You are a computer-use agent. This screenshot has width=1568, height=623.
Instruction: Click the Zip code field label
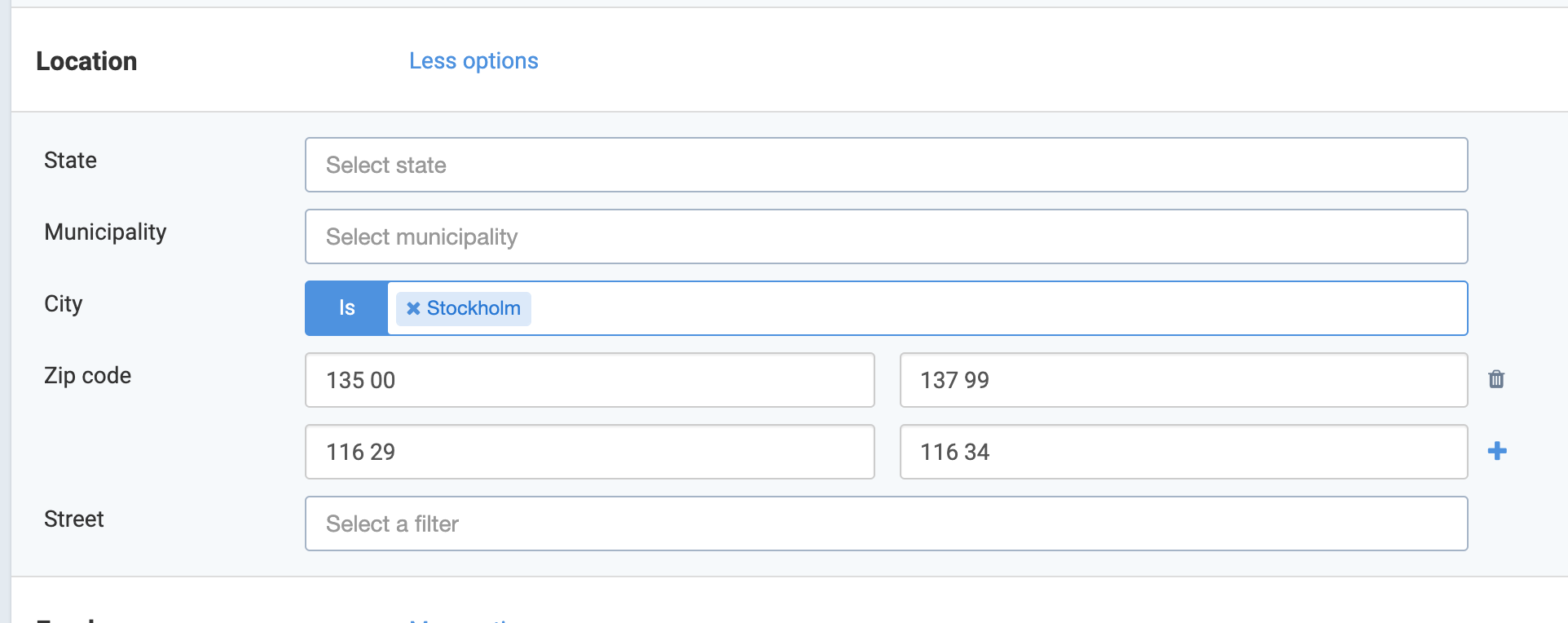[x=87, y=376]
